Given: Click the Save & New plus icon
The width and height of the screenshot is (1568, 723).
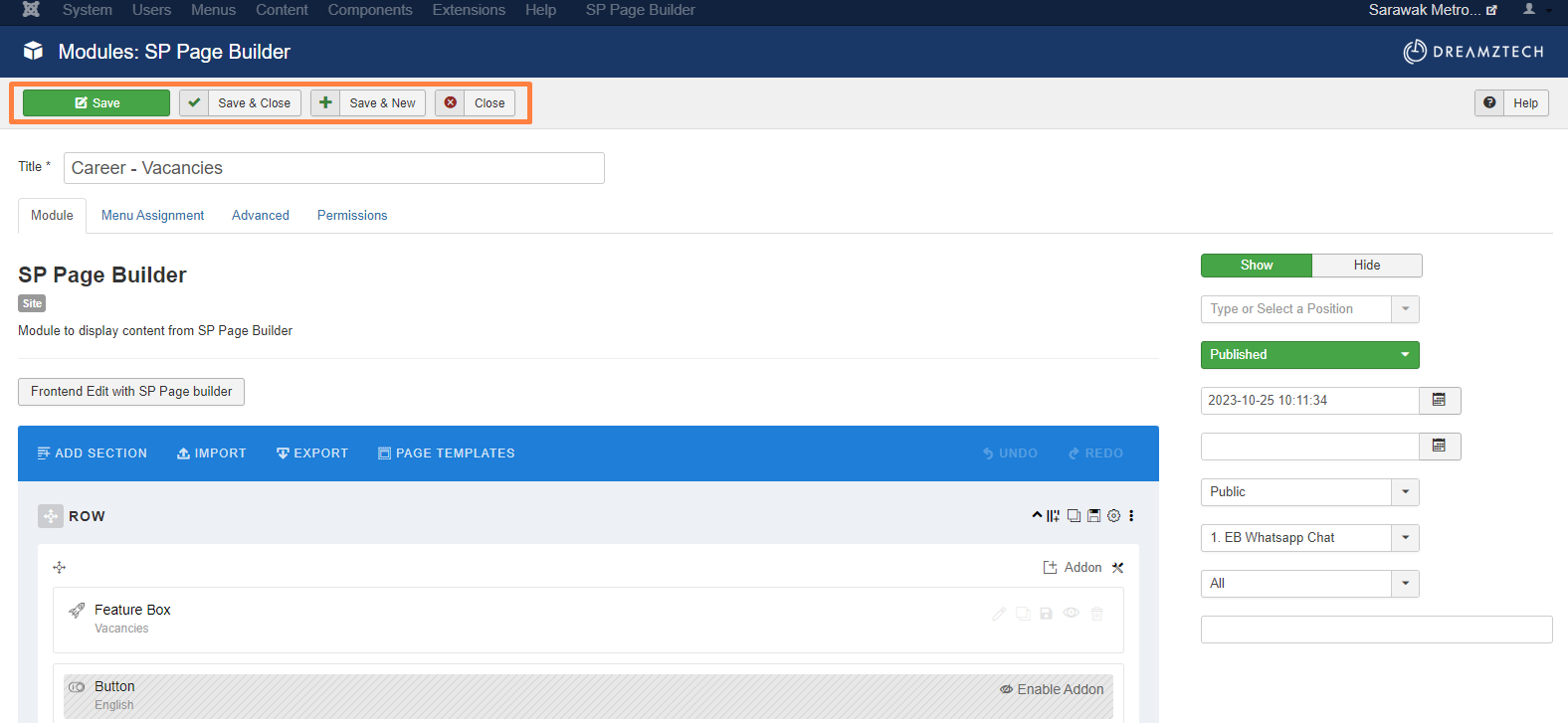Looking at the screenshot, I should [325, 102].
